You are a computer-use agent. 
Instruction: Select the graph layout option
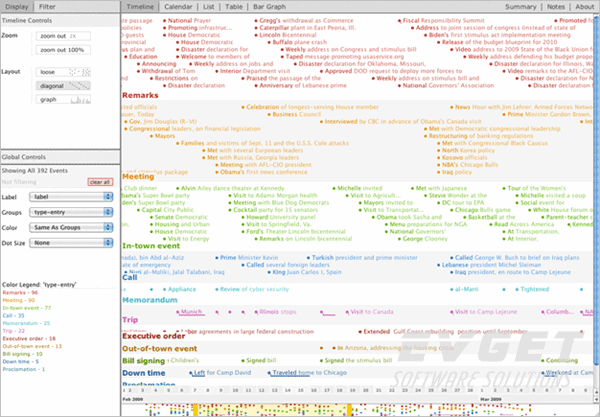point(63,99)
